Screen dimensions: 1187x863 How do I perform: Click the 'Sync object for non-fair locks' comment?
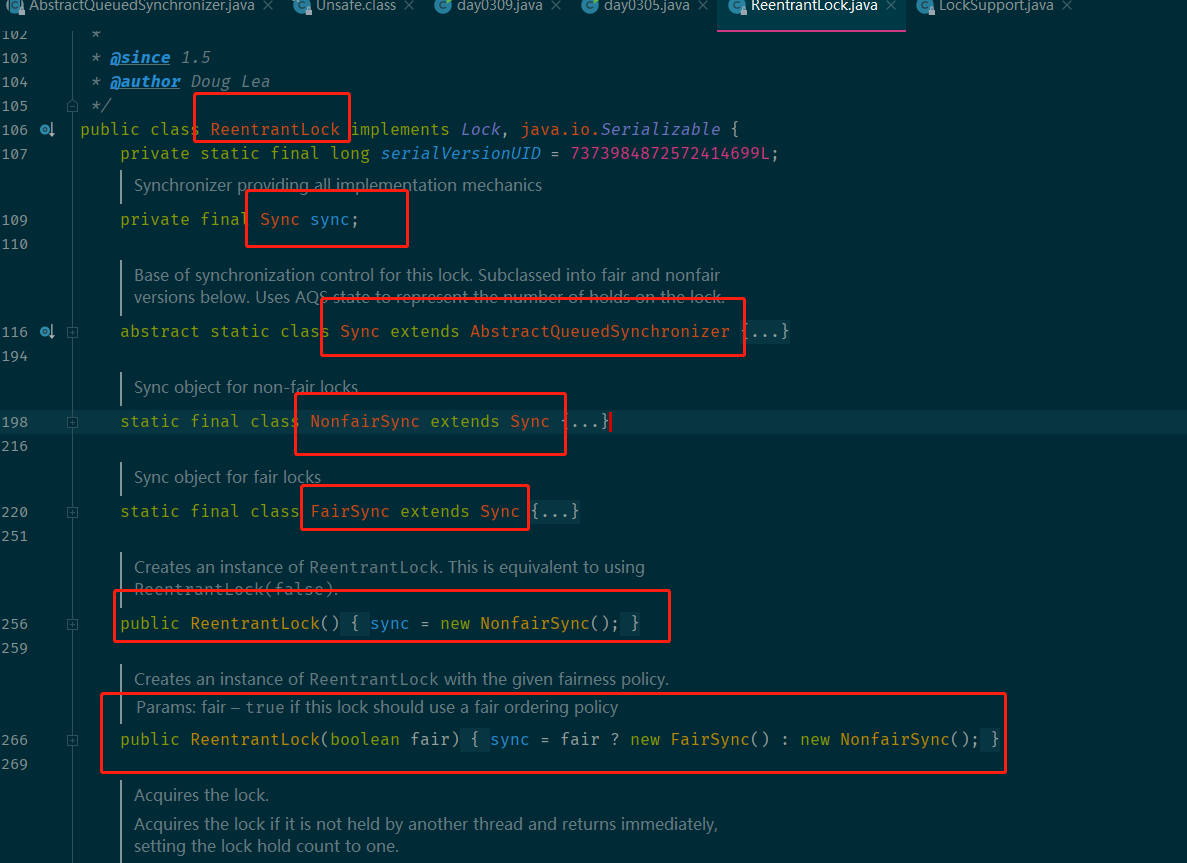[246, 387]
